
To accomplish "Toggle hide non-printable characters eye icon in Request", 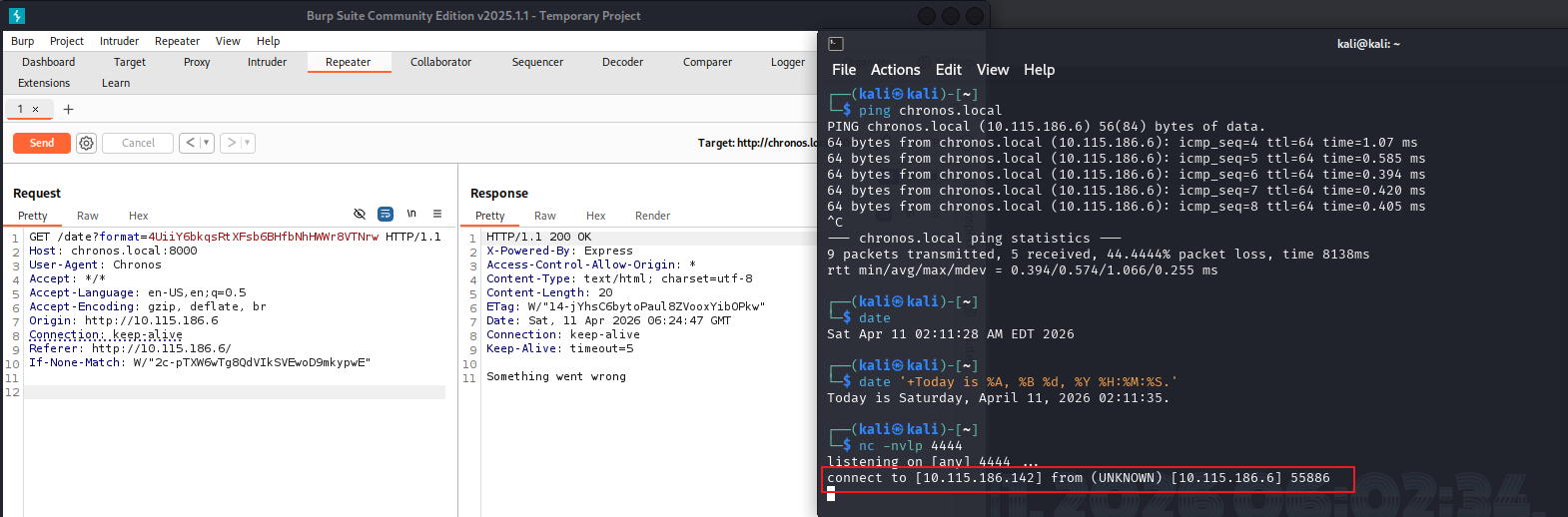I will tap(360, 214).
